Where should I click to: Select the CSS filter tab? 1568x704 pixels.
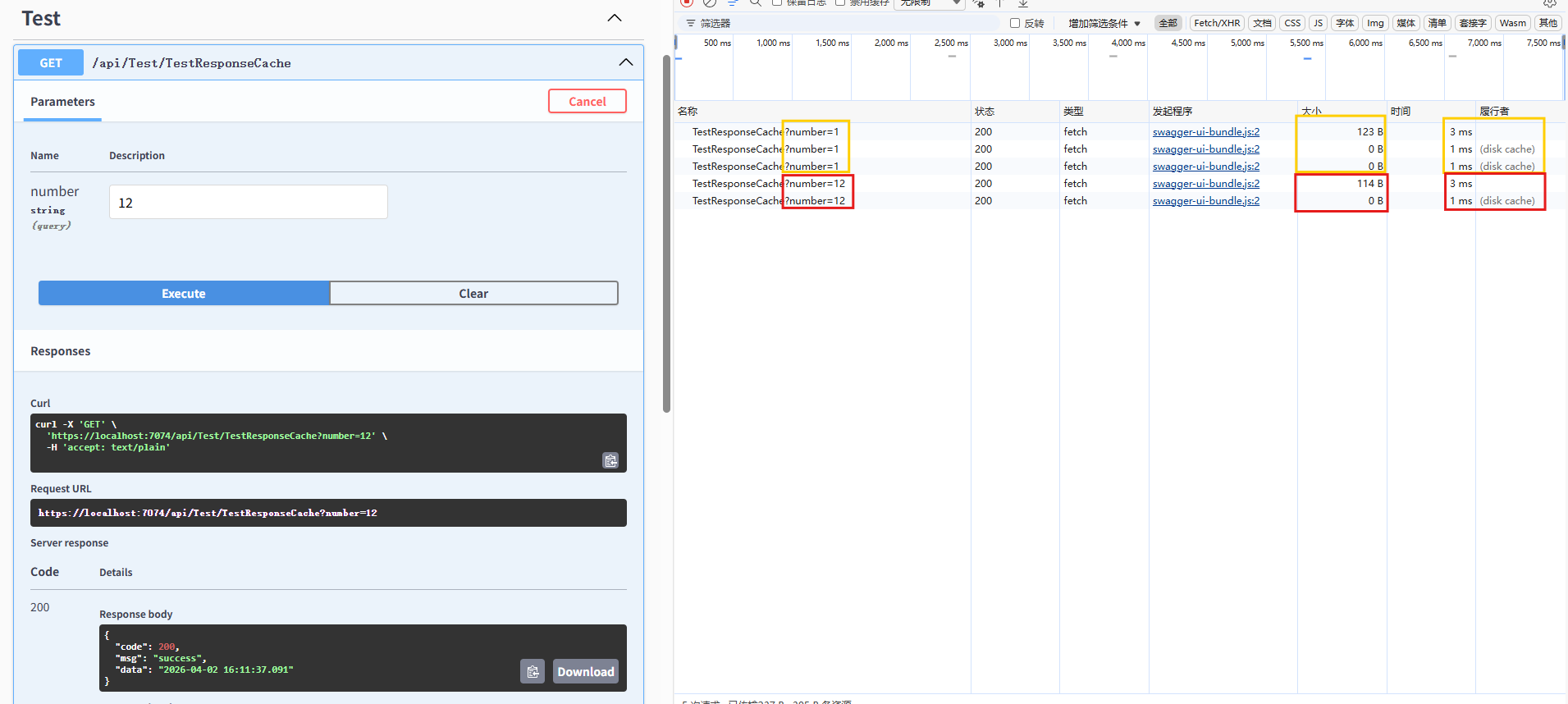click(x=1292, y=23)
